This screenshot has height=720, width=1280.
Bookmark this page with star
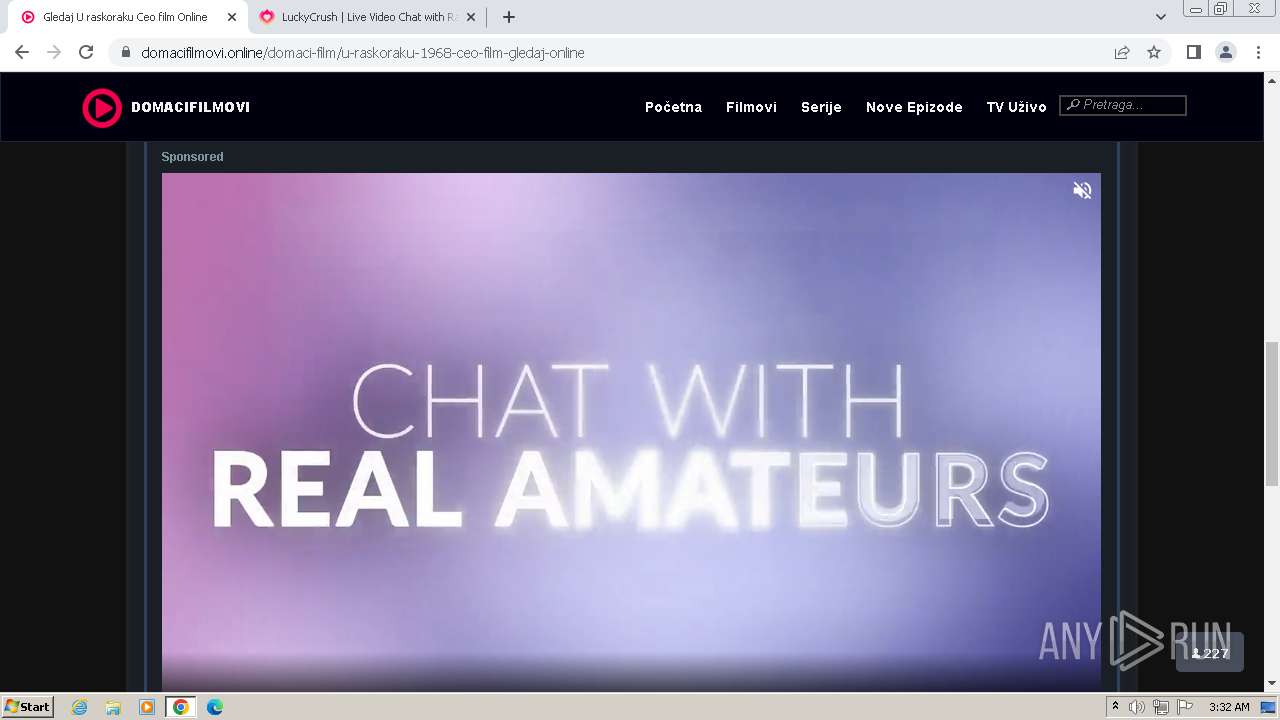click(1154, 53)
